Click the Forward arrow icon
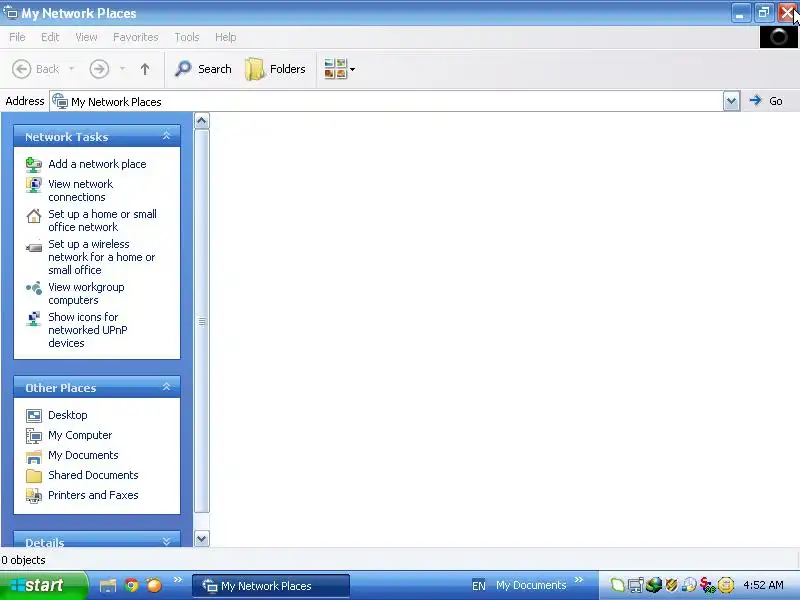This screenshot has height=600, width=800. 99,69
